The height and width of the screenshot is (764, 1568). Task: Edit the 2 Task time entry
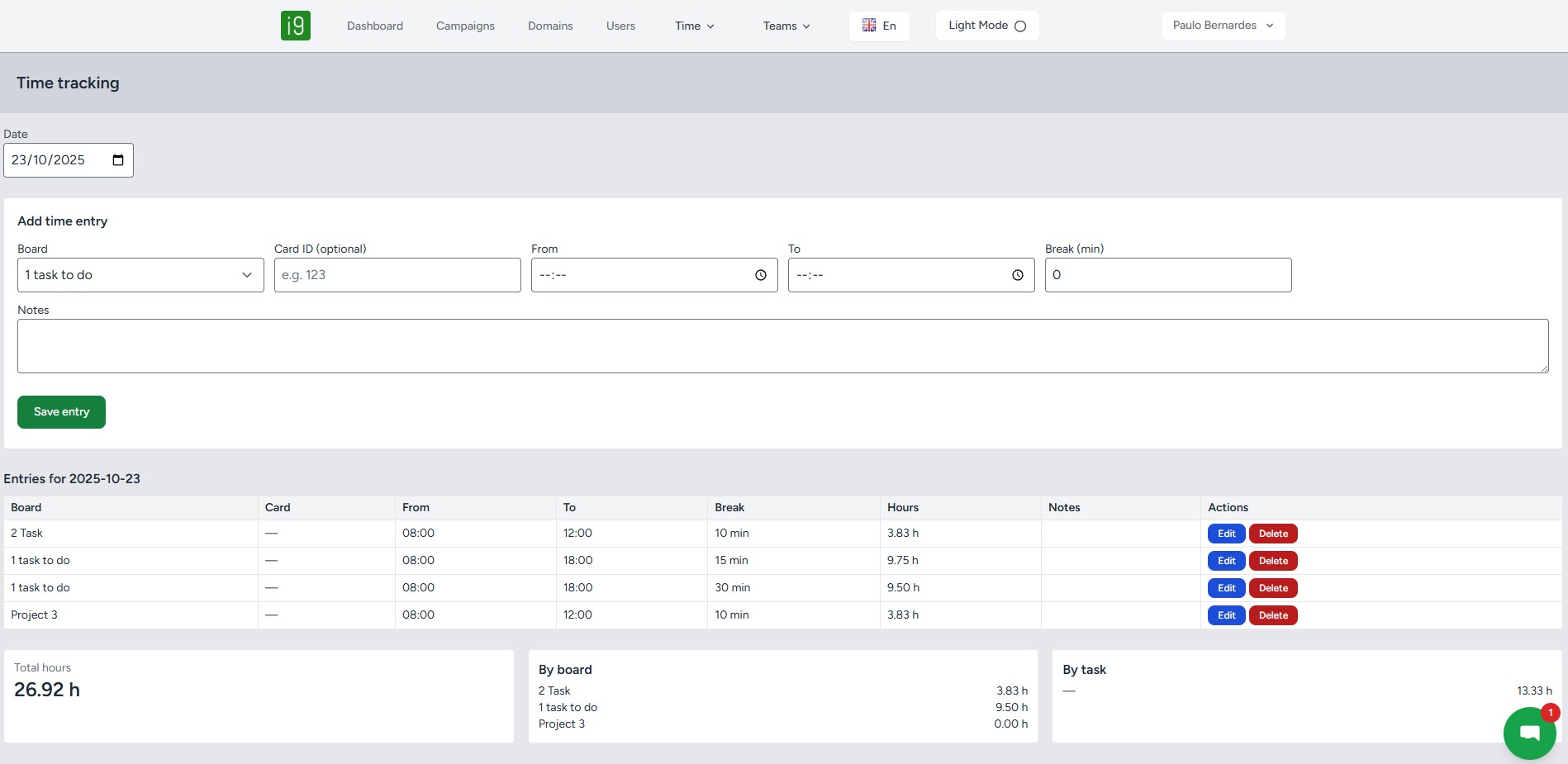[x=1226, y=534]
